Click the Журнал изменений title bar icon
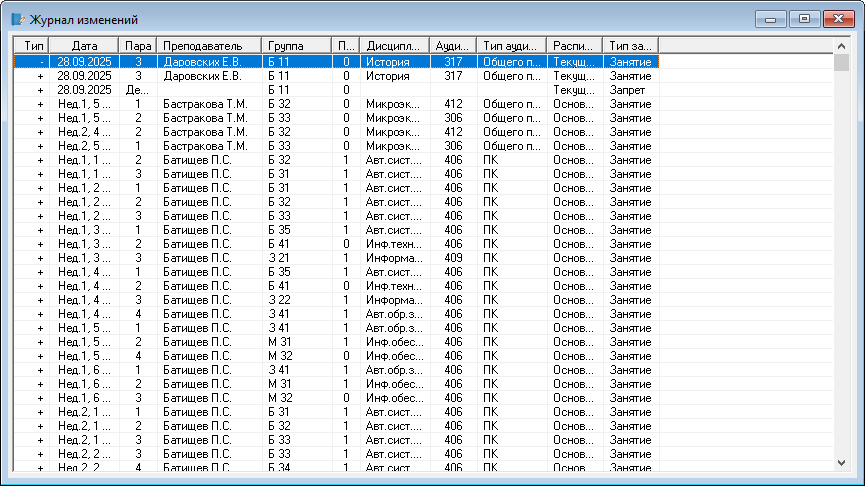The height and width of the screenshot is (486, 865). [17, 19]
